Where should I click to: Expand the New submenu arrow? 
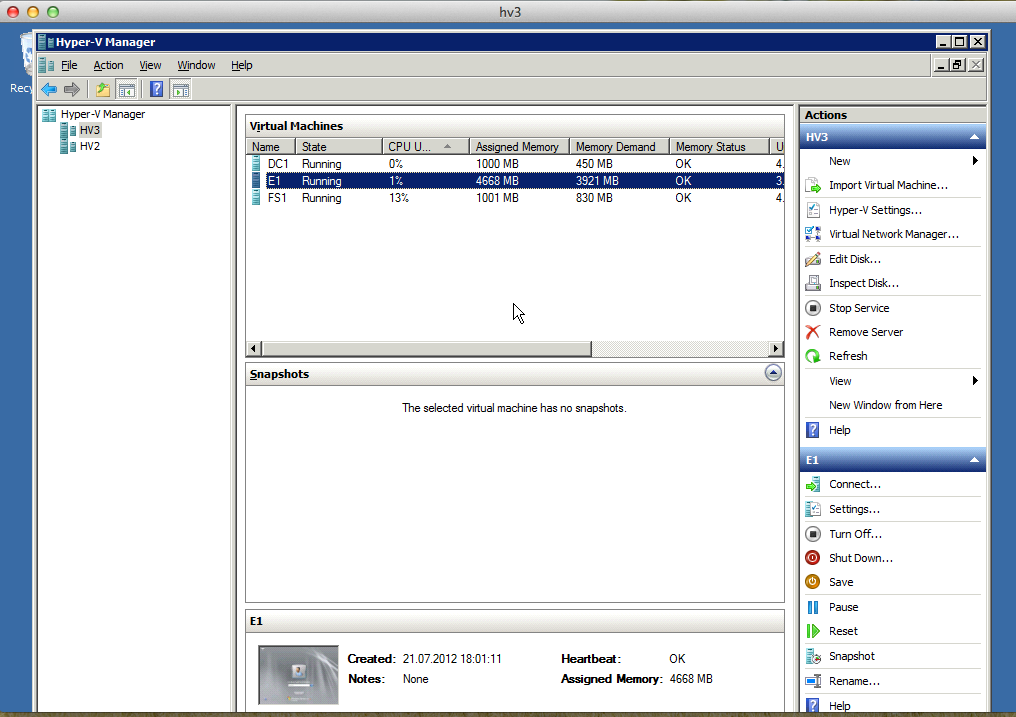[x=975, y=161]
